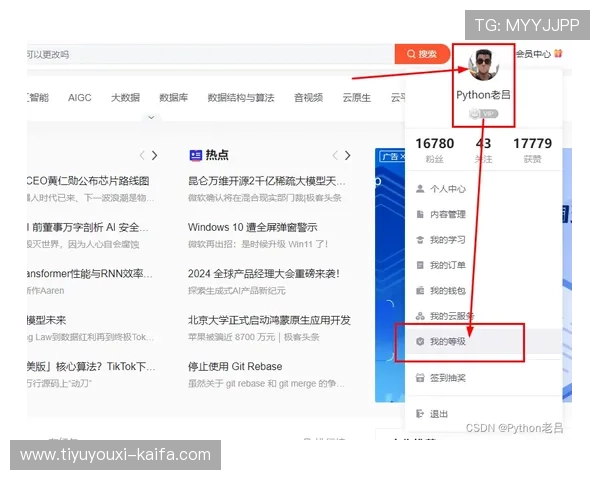
Task: Click subtitle 微软确认将在混合现实部门裁|极客头条
Action: point(264,198)
